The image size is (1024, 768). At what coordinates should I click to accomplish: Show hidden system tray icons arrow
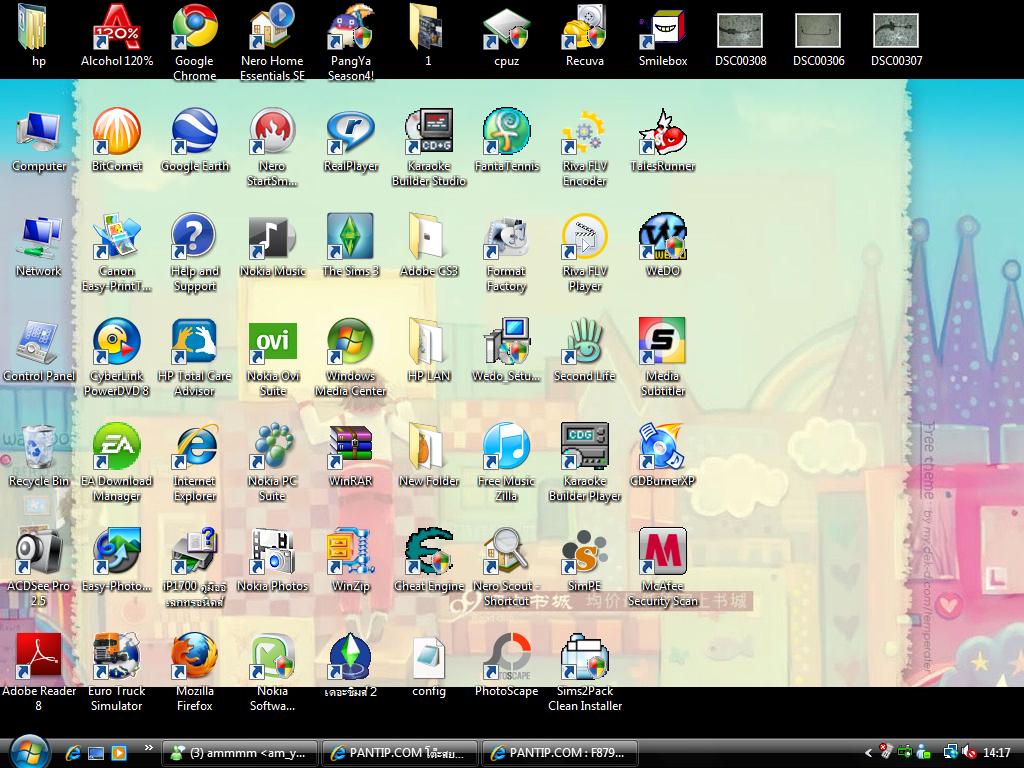pyautogui.click(x=868, y=753)
